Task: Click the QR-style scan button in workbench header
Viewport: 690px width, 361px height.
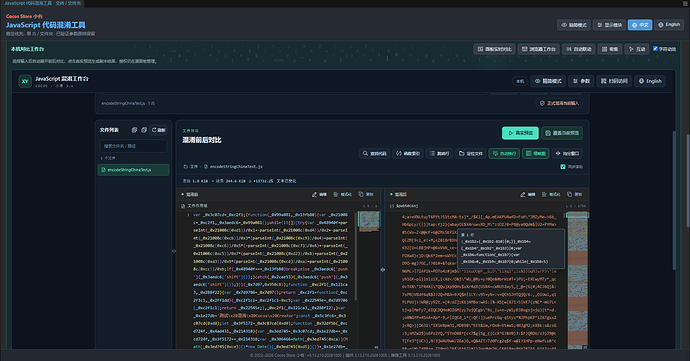Action: point(614,81)
